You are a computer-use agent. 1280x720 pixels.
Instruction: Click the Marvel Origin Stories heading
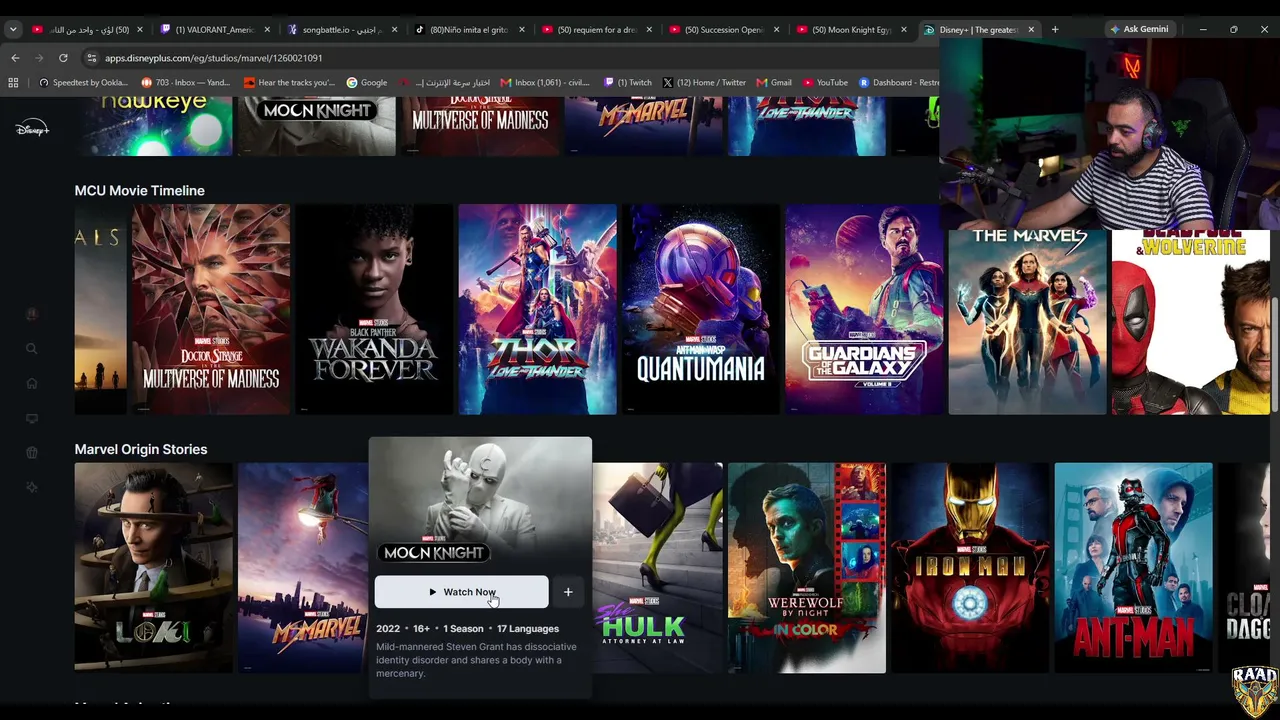click(141, 450)
